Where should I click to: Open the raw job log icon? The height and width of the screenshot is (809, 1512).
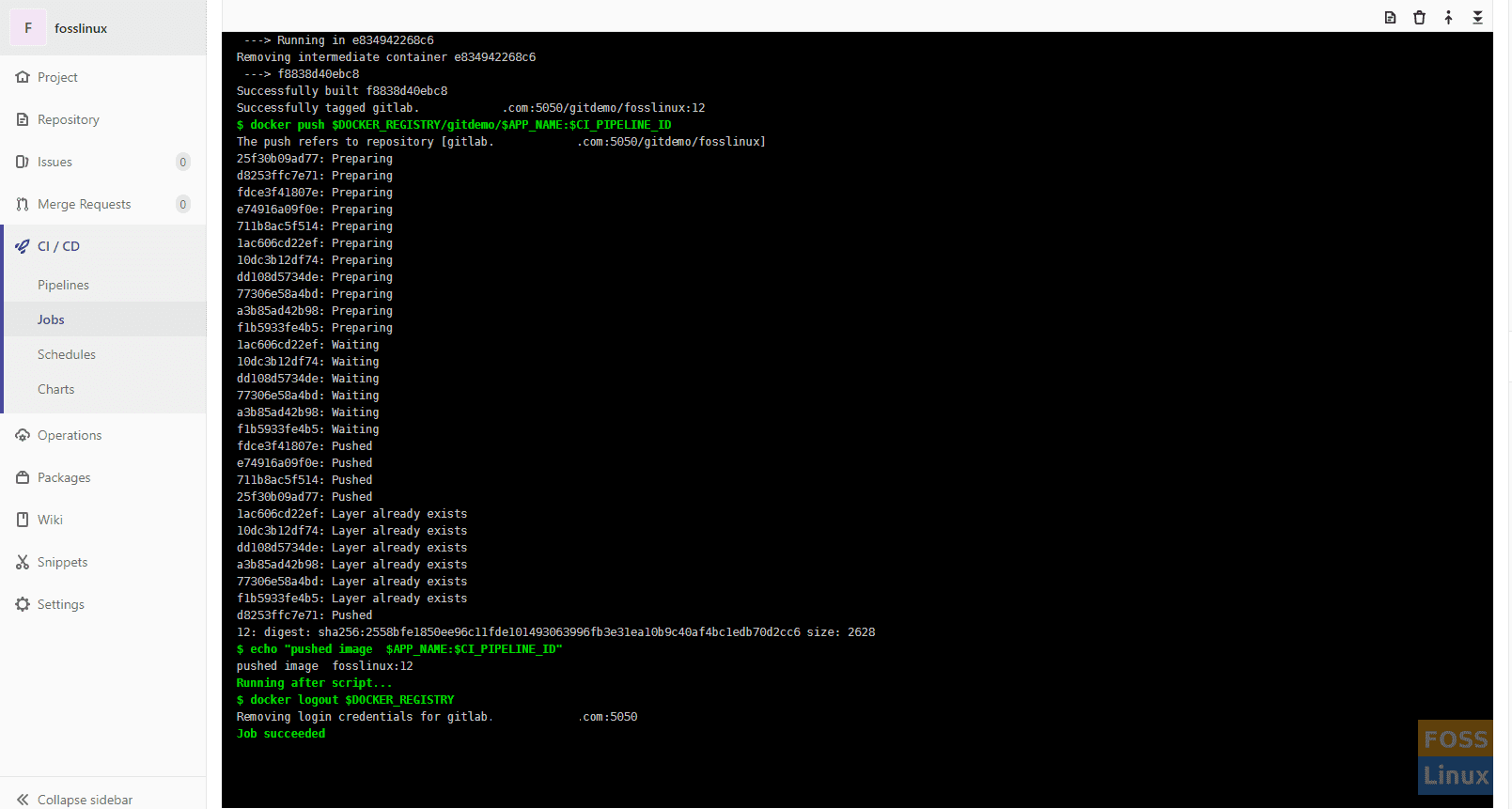pyautogui.click(x=1390, y=17)
